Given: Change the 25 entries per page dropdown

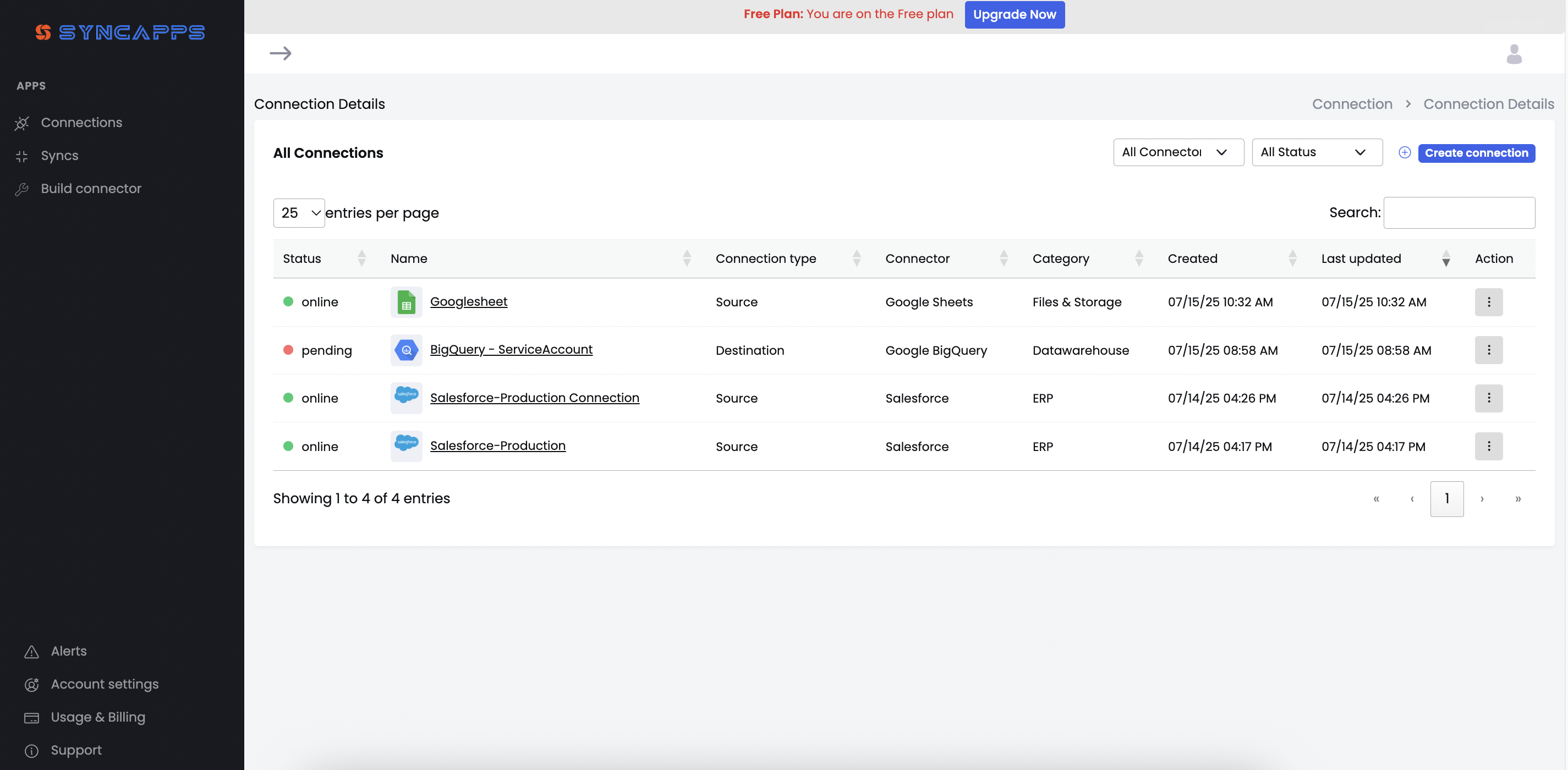Looking at the screenshot, I should (299, 213).
